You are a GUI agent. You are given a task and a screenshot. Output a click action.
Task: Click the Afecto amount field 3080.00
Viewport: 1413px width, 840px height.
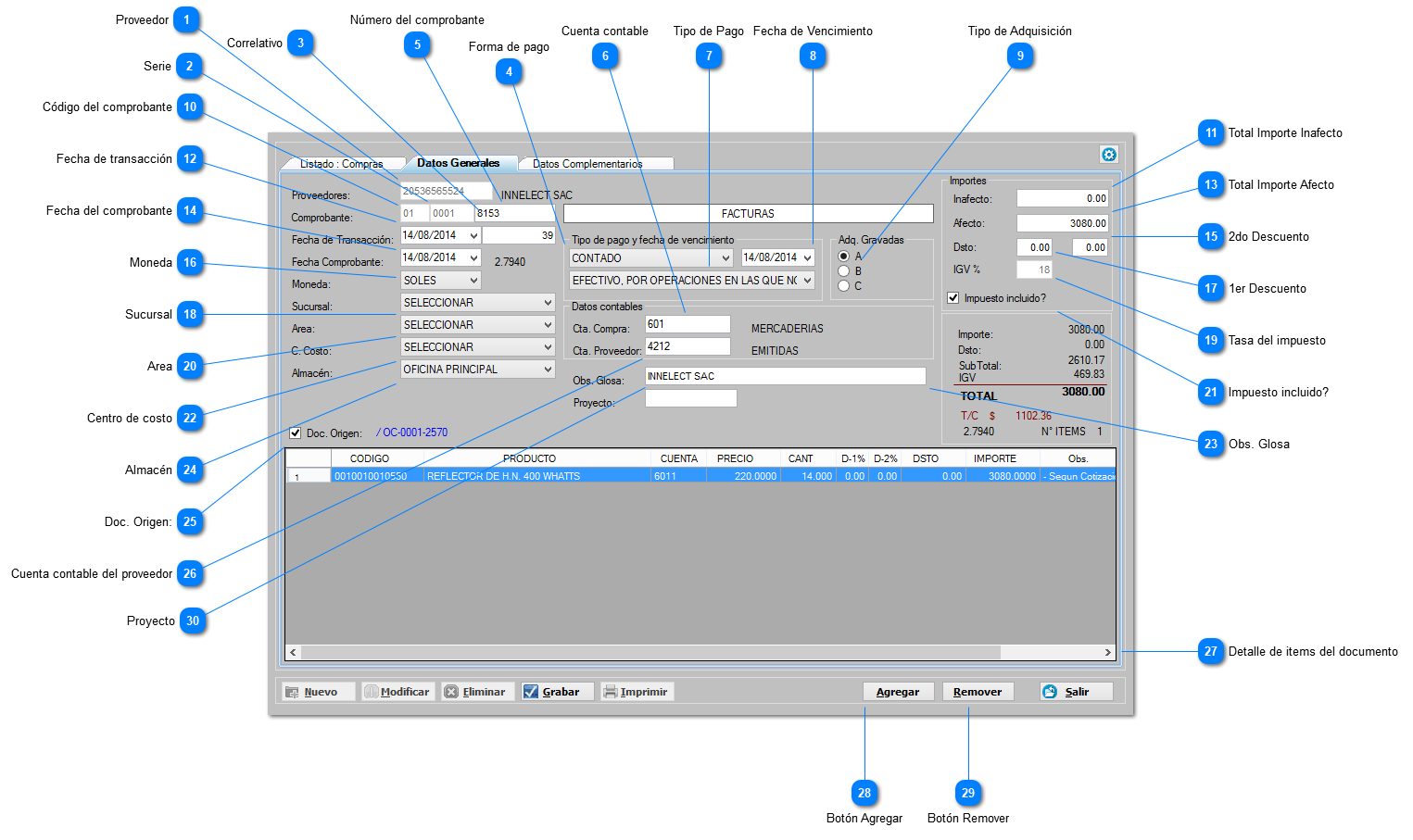1062,223
